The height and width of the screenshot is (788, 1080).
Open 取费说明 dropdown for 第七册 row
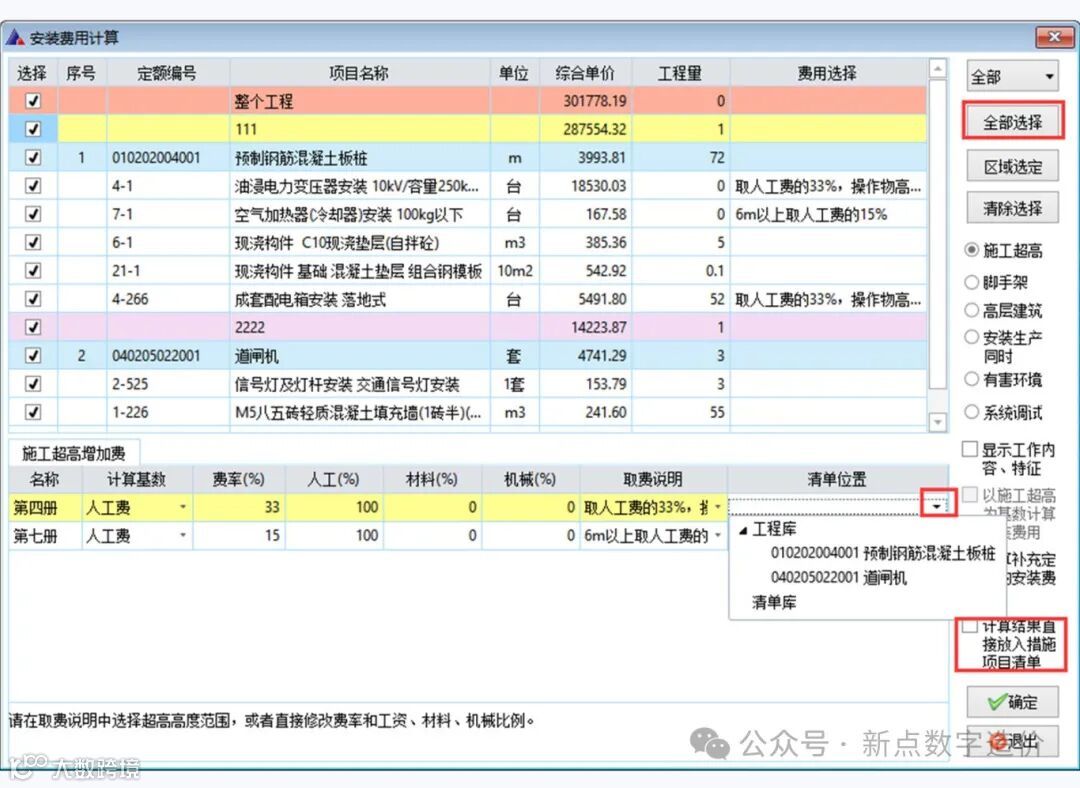coord(718,535)
